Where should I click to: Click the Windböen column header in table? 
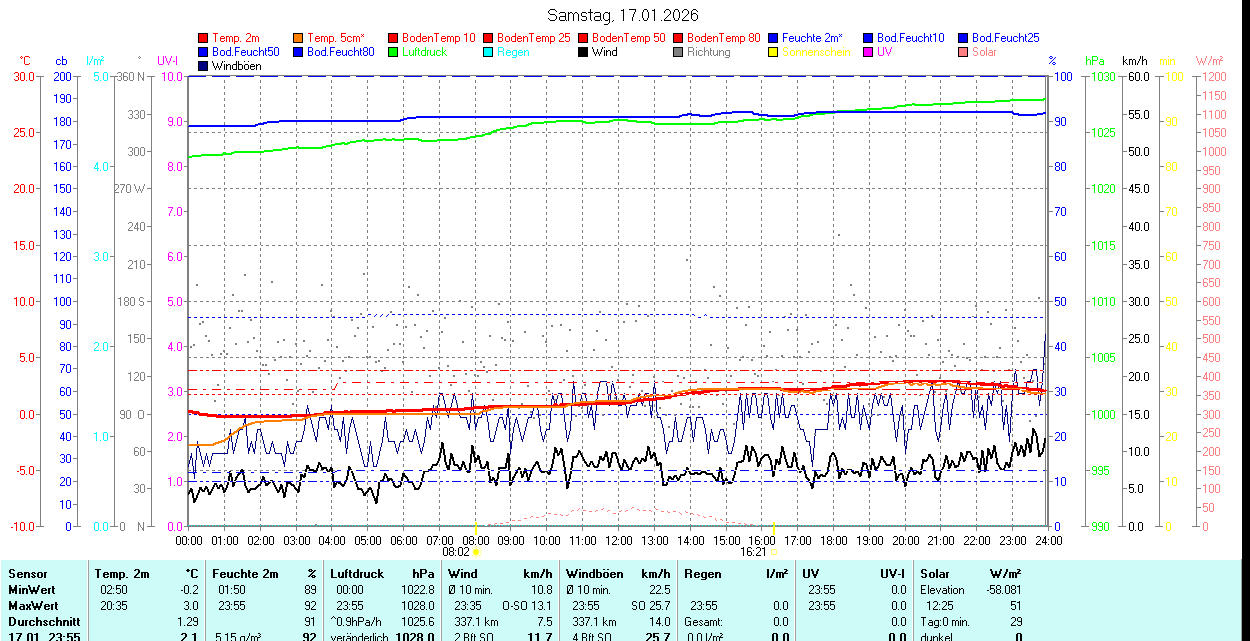pos(594,574)
